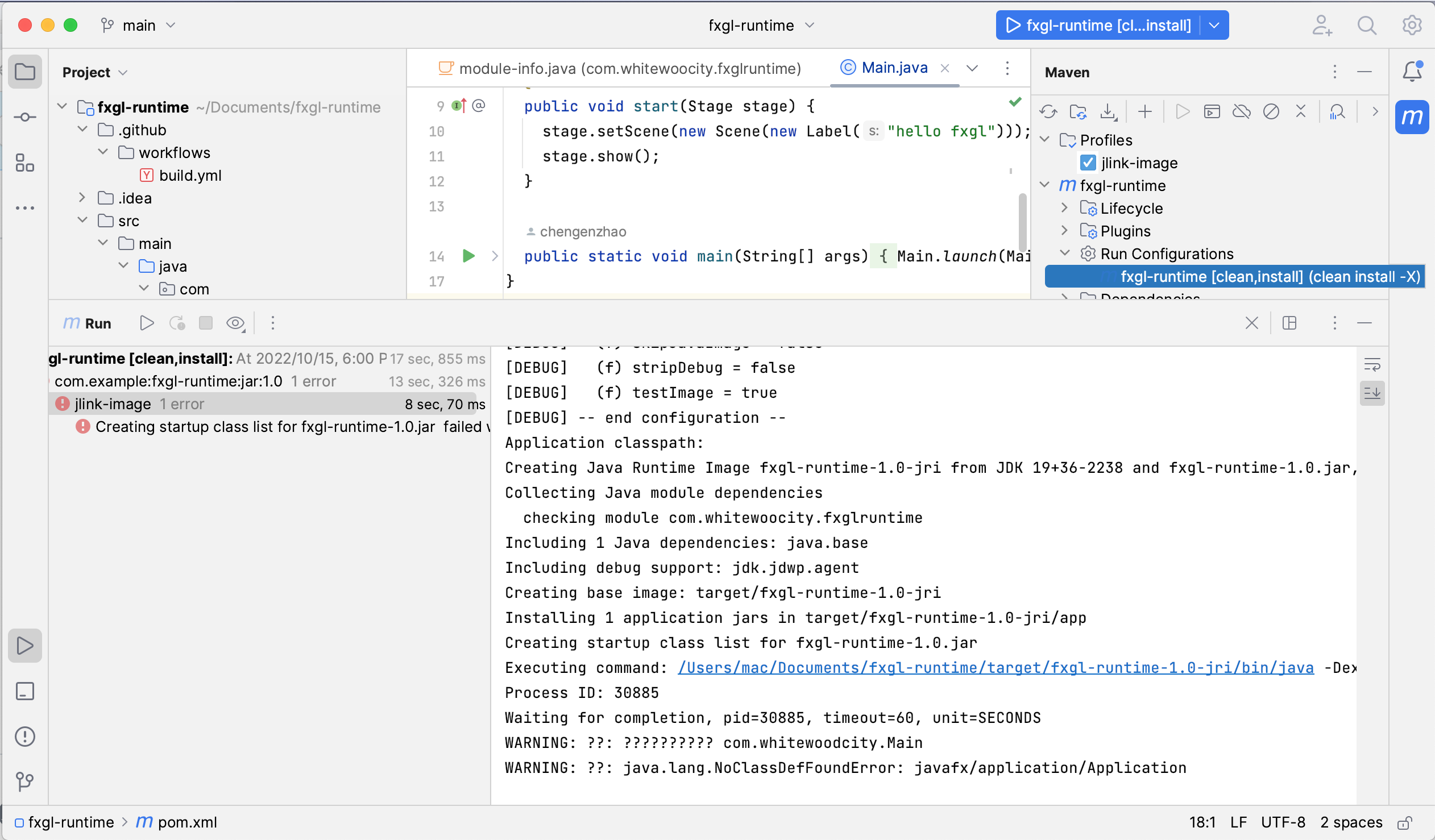
Task: Reload all Maven projects
Action: point(1049,111)
